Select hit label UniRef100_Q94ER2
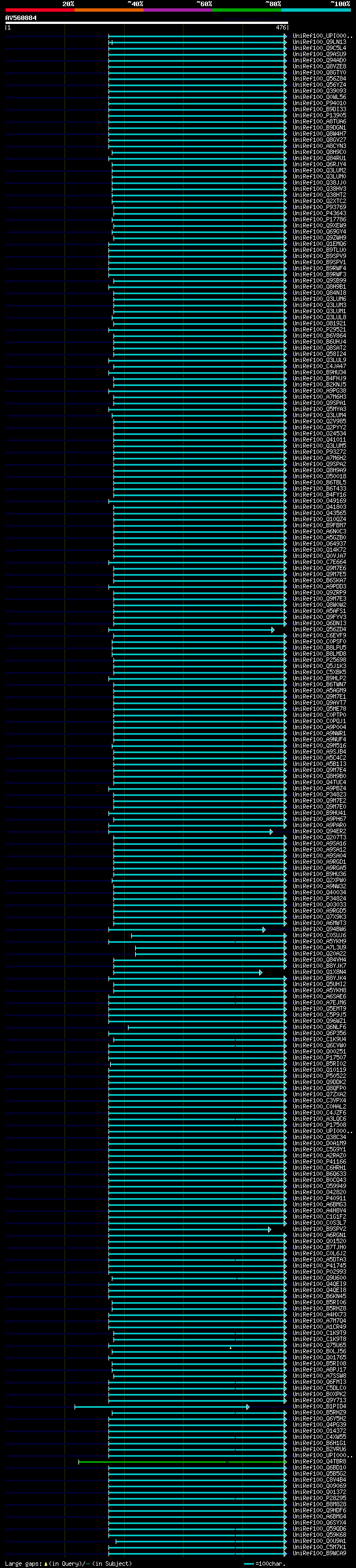Viewport: 356px width, 1568px height. pyautogui.click(x=319, y=832)
